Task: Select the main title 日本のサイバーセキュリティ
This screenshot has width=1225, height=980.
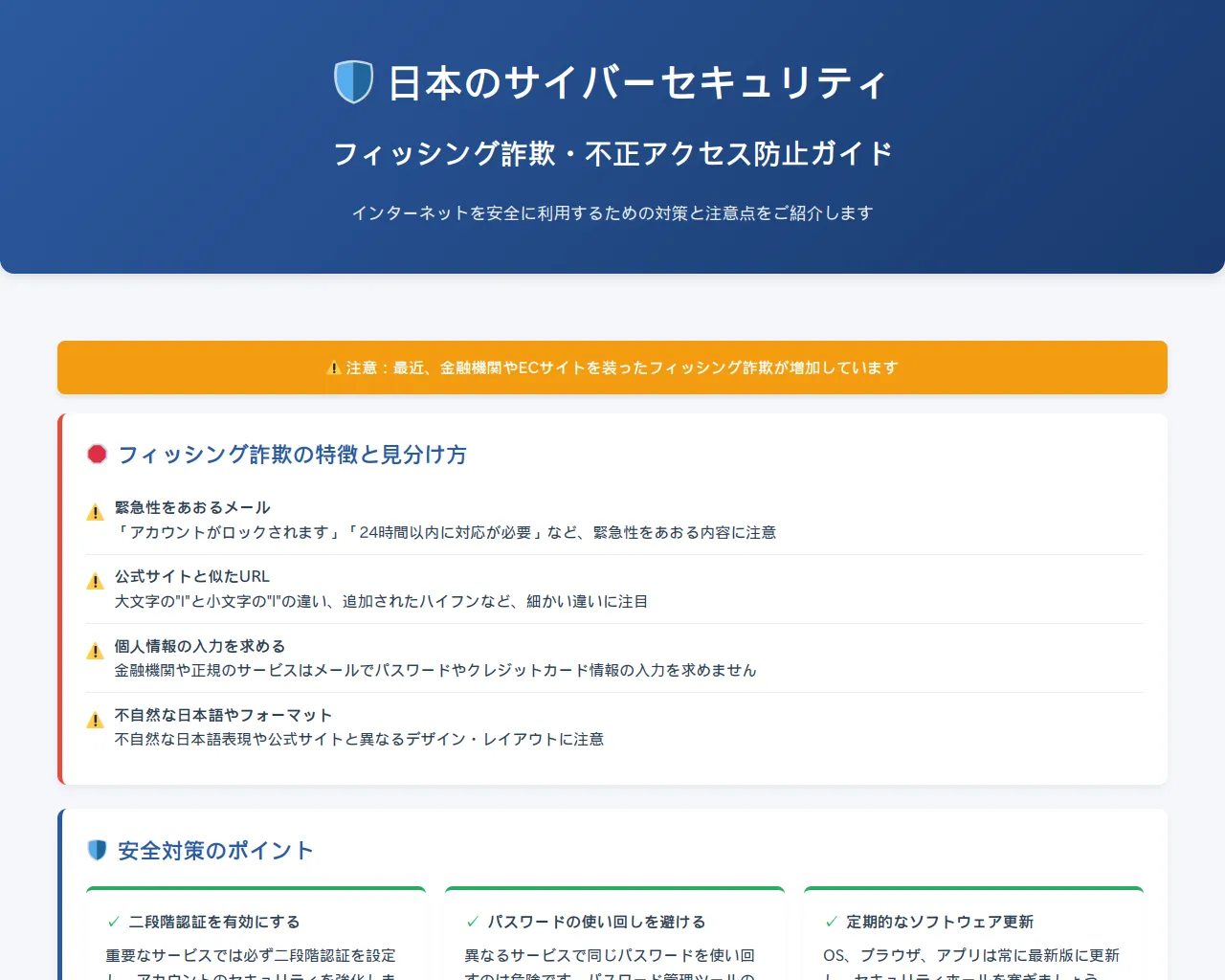Action: [635, 82]
